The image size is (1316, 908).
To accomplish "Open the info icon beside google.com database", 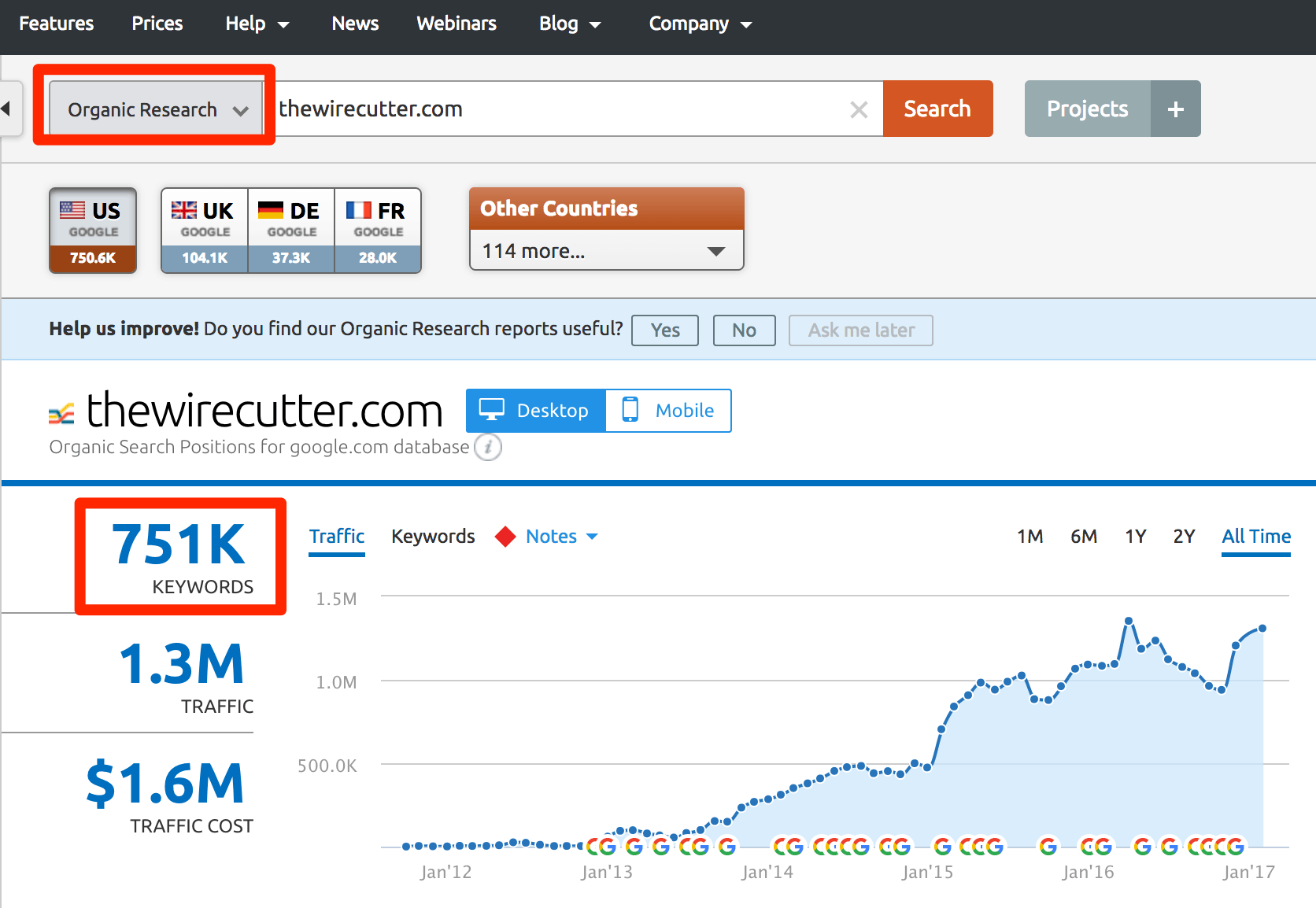I will pyautogui.click(x=488, y=447).
